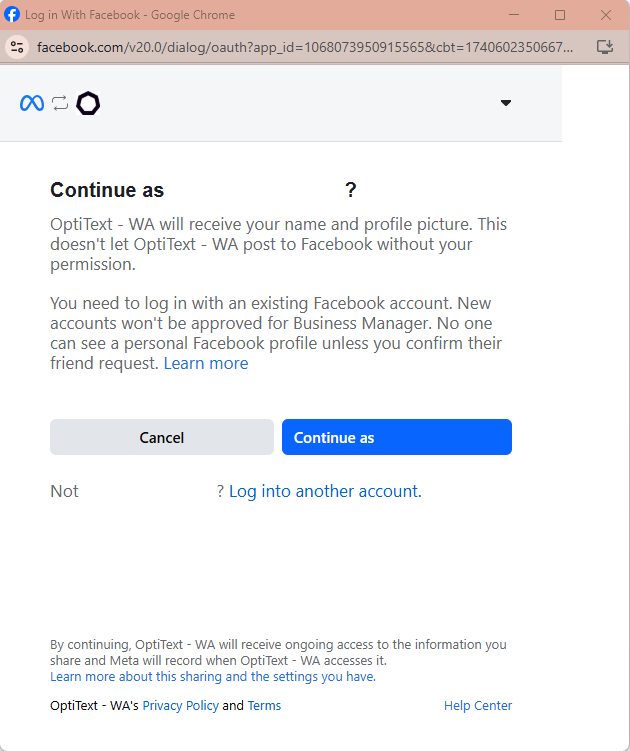Click the OptiText black heptagon app logo
The width and height of the screenshot is (630, 751).
(x=88, y=103)
